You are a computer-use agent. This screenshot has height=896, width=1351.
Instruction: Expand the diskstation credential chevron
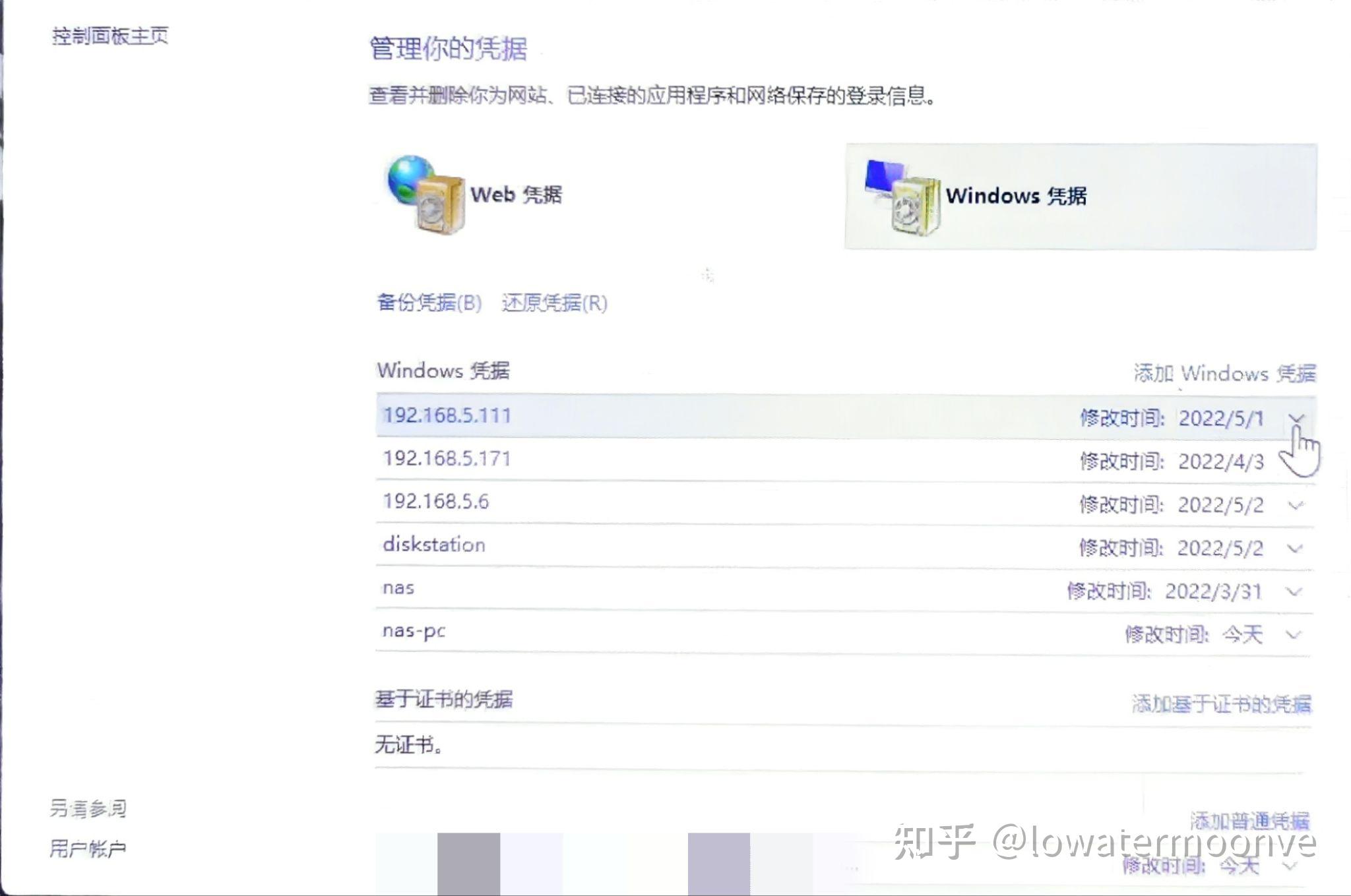point(1295,549)
